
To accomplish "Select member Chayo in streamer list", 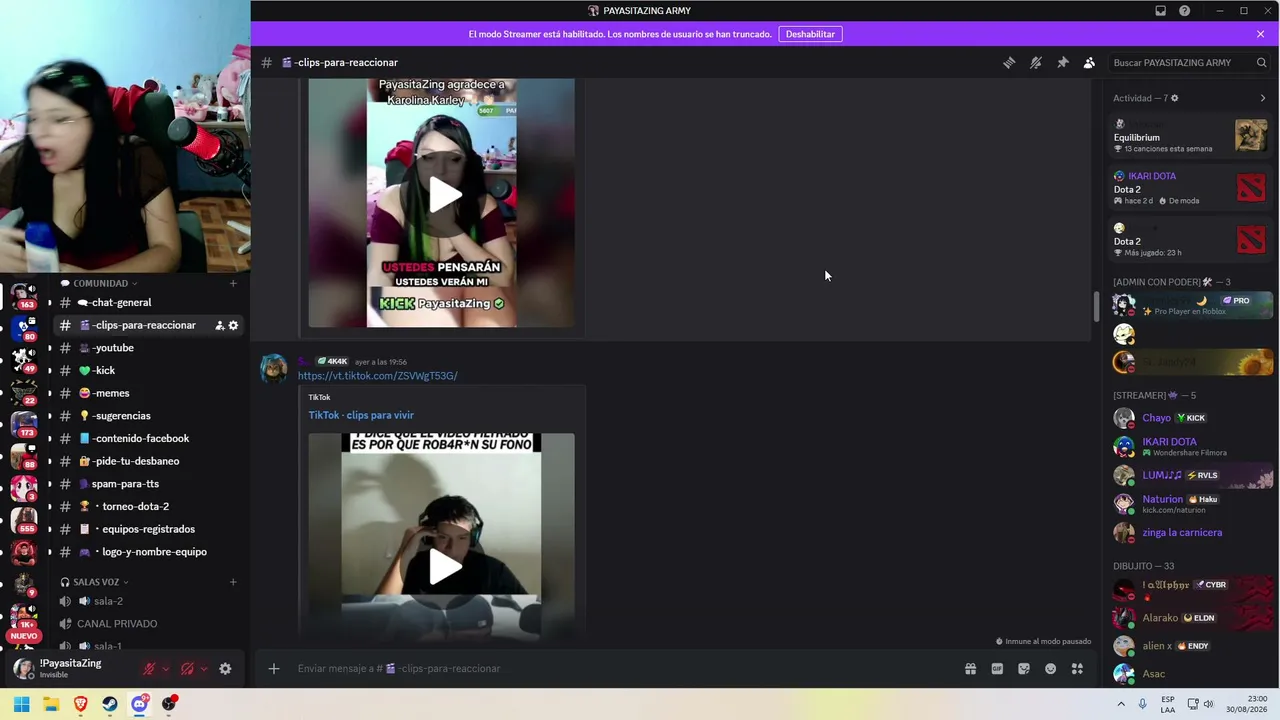I will [1191, 418].
